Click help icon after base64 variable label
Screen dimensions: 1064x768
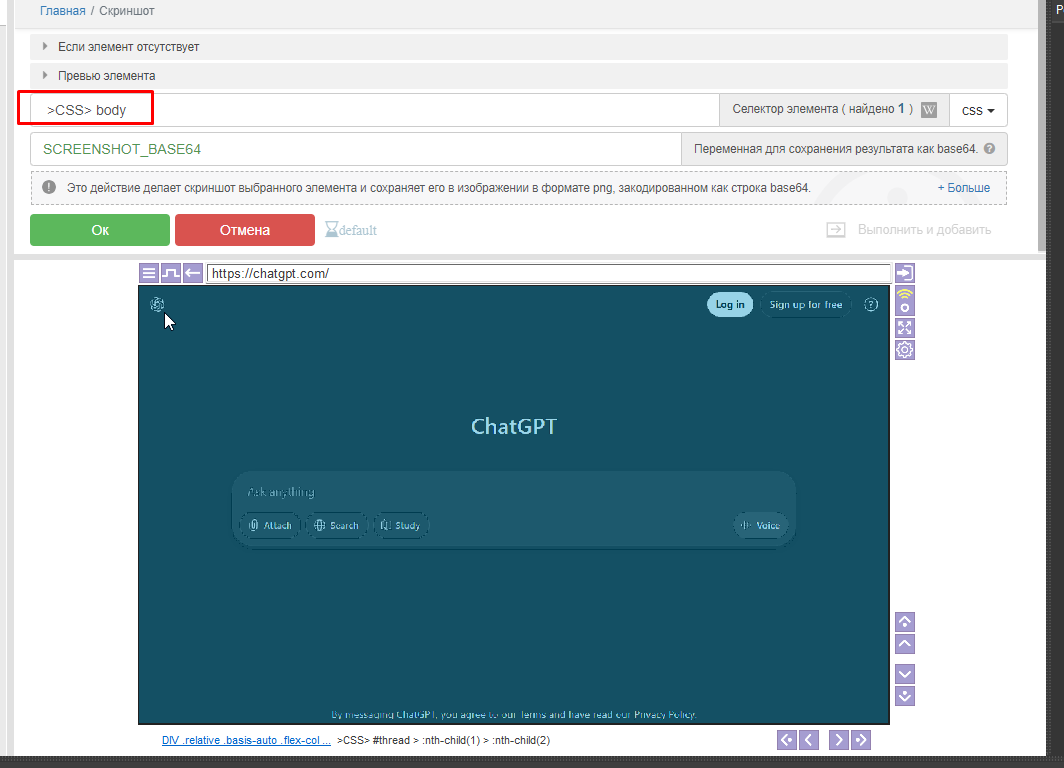coord(989,149)
